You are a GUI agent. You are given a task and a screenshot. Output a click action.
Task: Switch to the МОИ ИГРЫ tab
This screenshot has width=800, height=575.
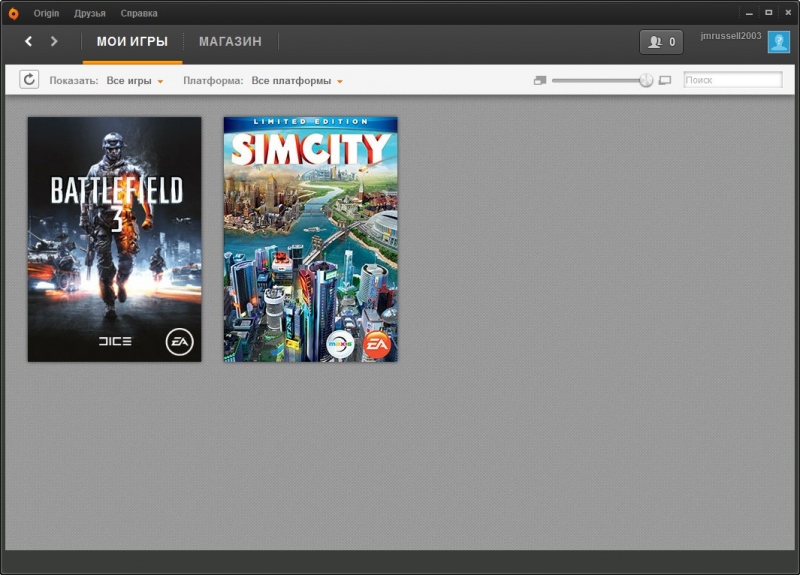point(132,41)
